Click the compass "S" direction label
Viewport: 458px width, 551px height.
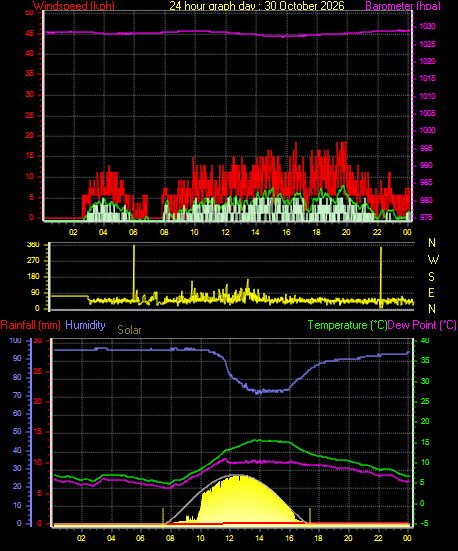pyautogui.click(x=432, y=277)
